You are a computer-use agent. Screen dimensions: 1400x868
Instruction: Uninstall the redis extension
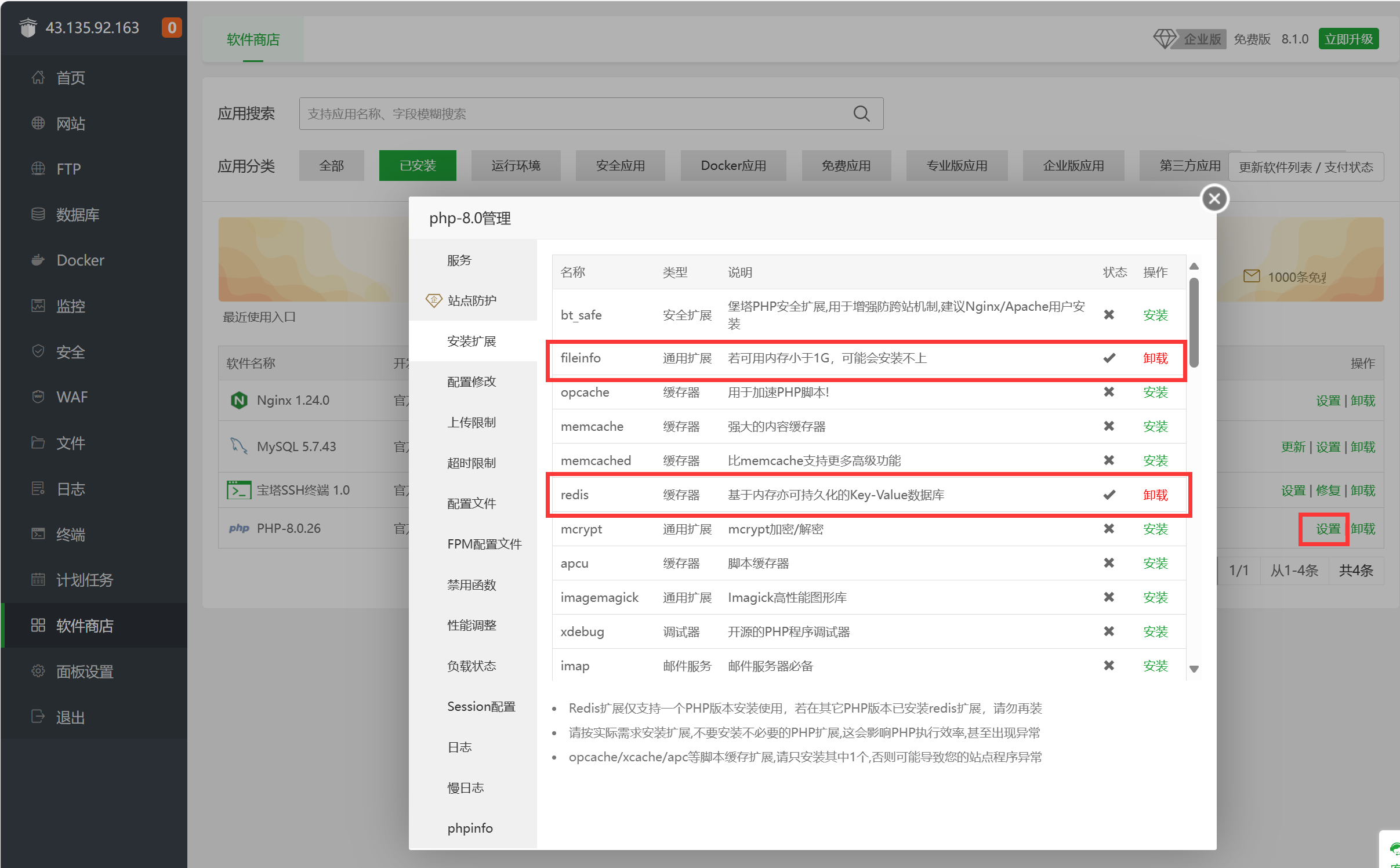(1155, 495)
